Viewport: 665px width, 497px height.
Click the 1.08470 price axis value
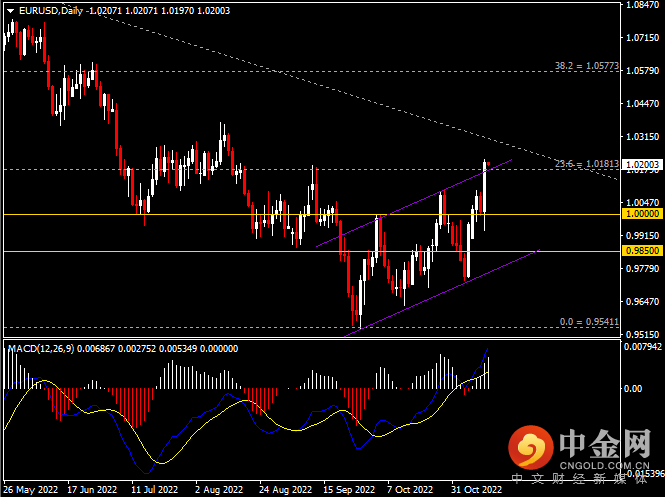tap(643, 5)
